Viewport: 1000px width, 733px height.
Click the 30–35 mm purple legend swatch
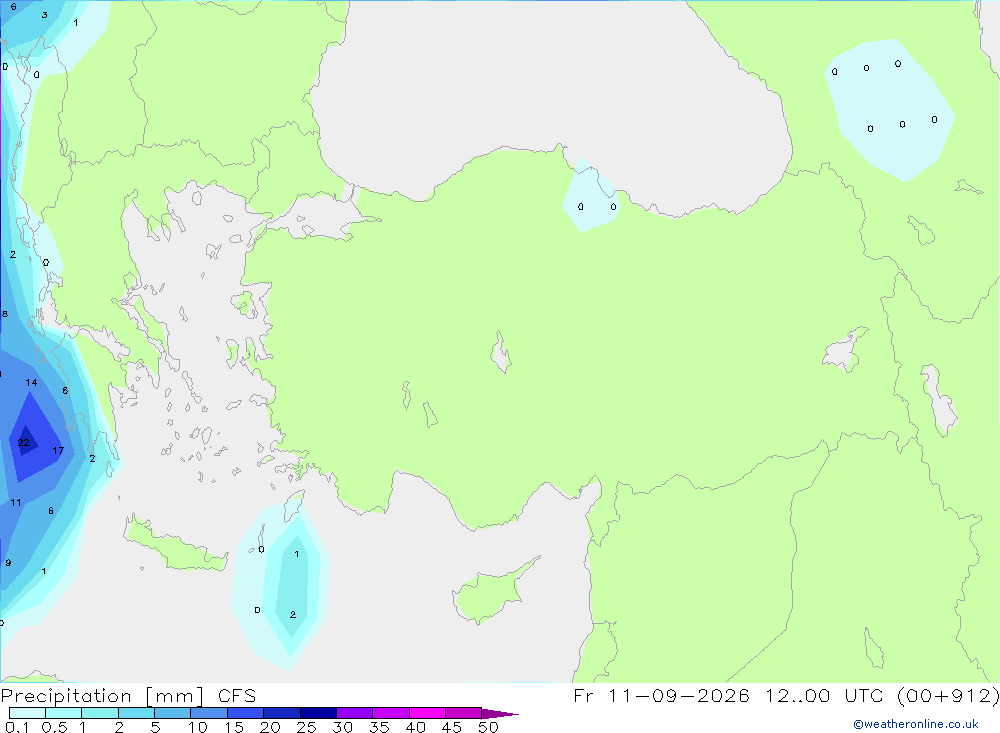(354, 713)
